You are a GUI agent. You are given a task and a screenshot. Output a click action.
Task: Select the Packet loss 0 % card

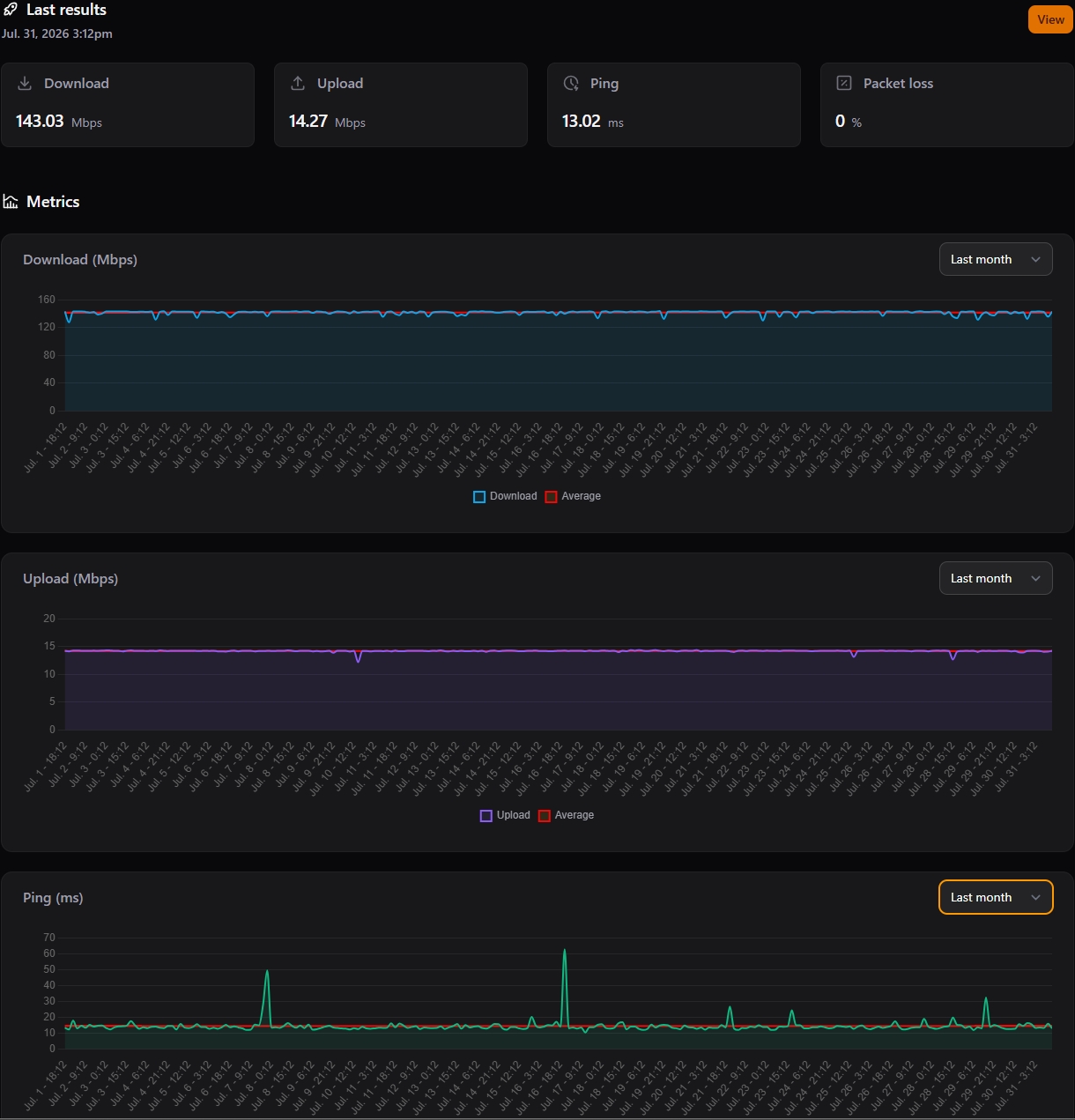pyautogui.click(x=947, y=105)
